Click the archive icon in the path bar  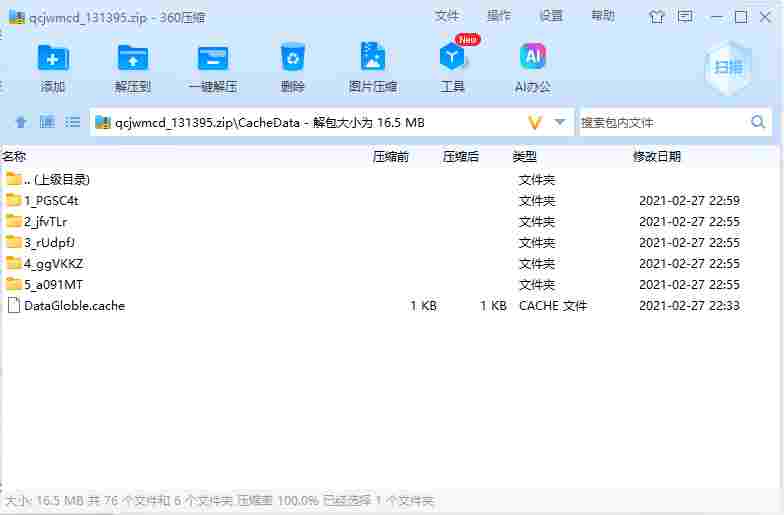coord(102,122)
